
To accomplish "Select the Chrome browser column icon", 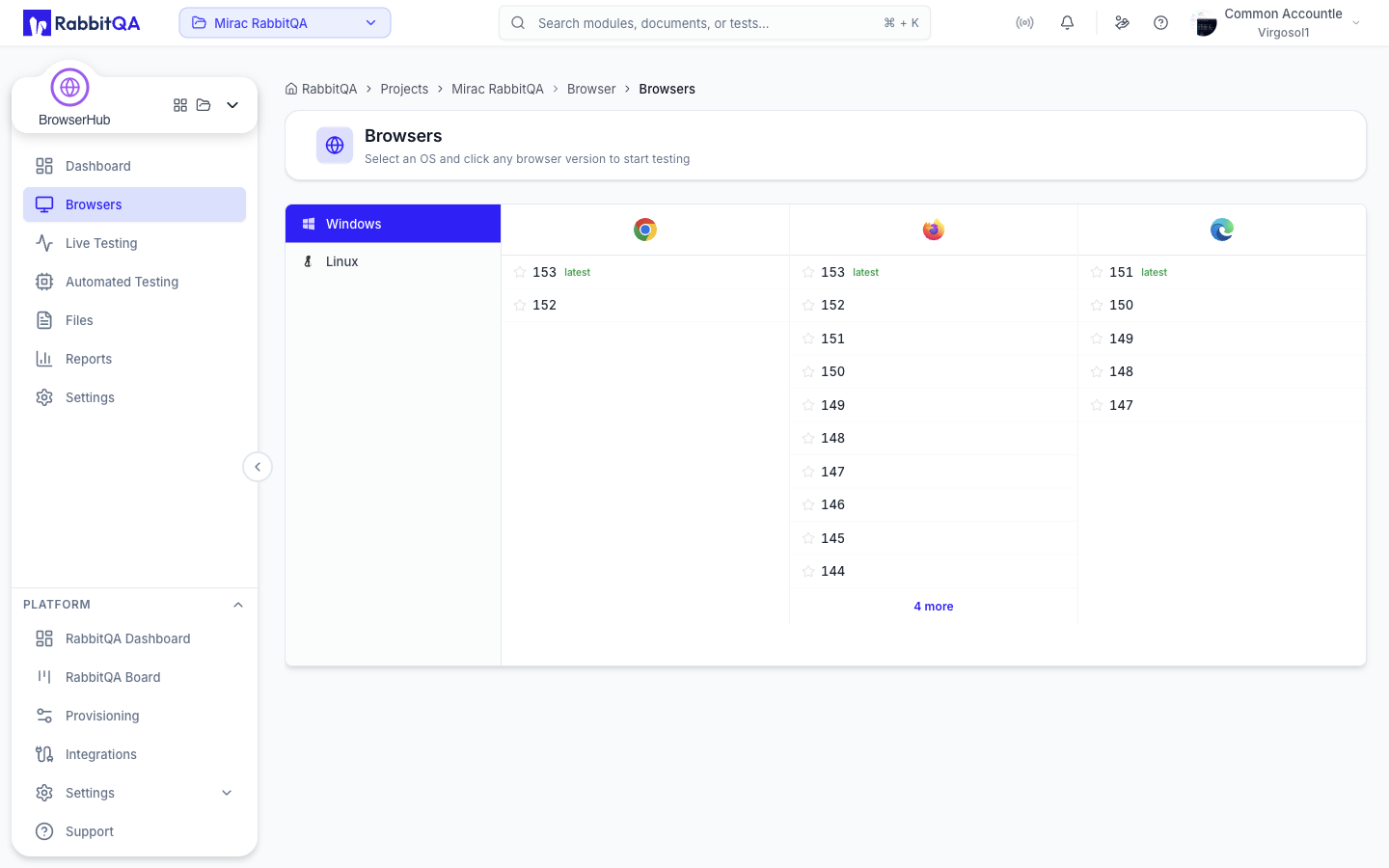I will [x=645, y=230].
